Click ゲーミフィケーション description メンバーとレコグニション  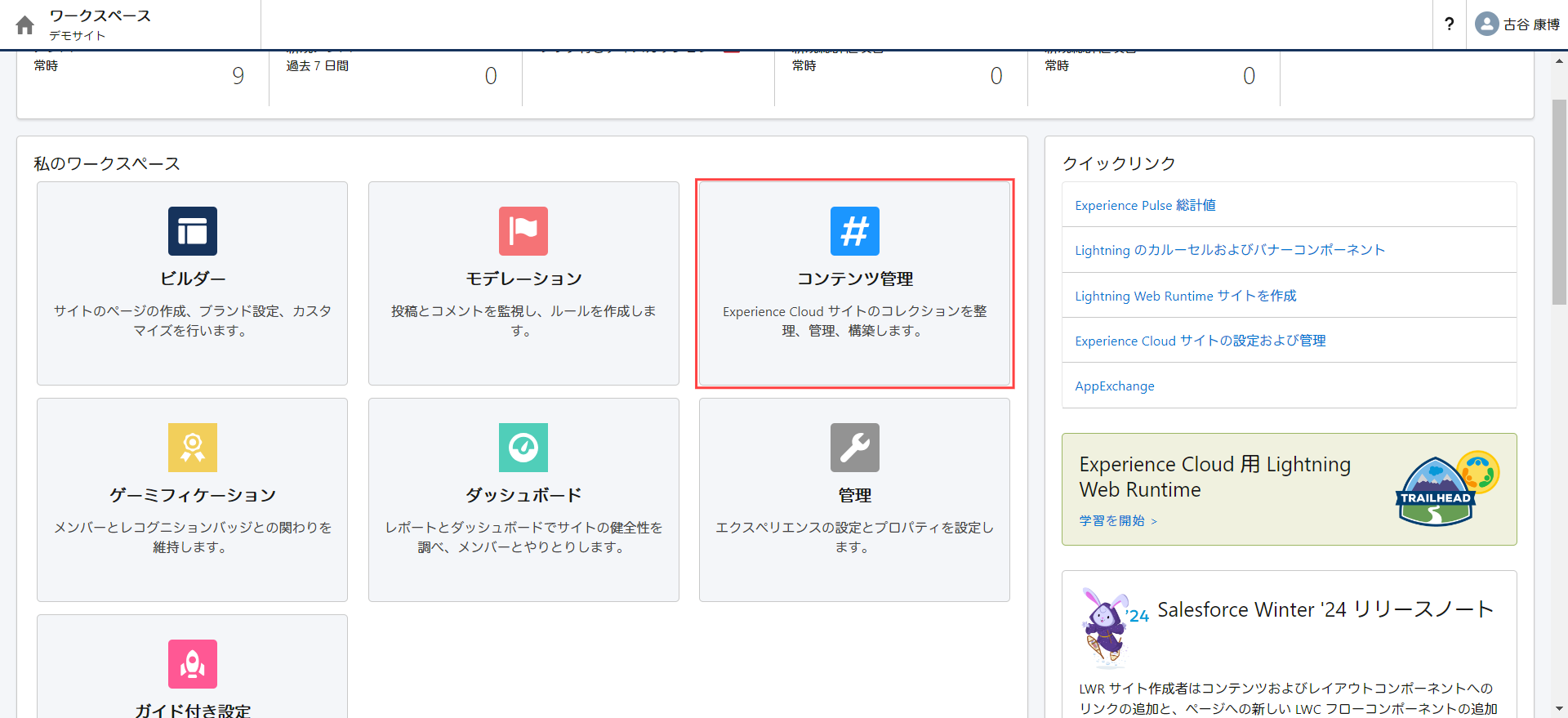tap(193, 537)
